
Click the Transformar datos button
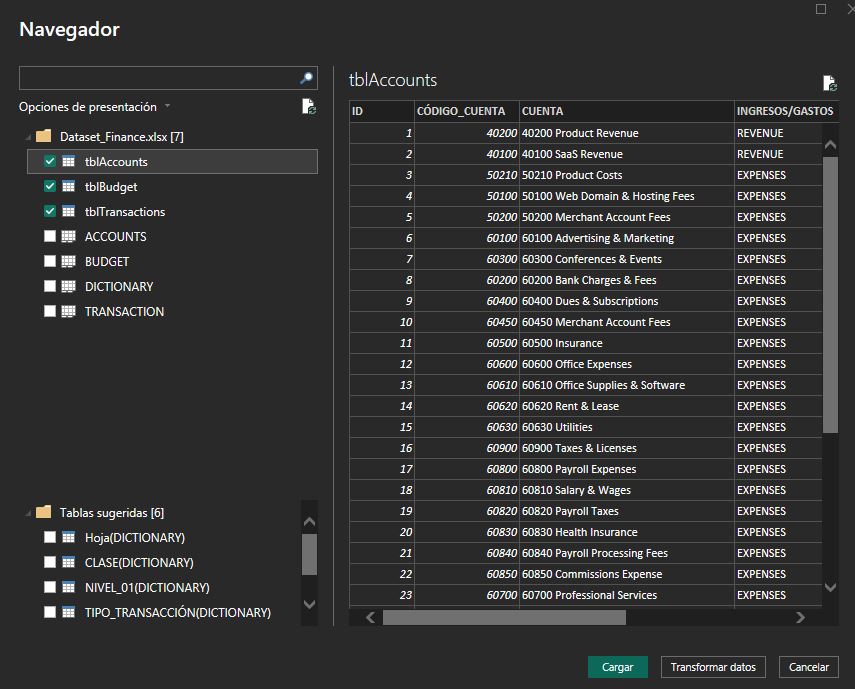click(713, 667)
